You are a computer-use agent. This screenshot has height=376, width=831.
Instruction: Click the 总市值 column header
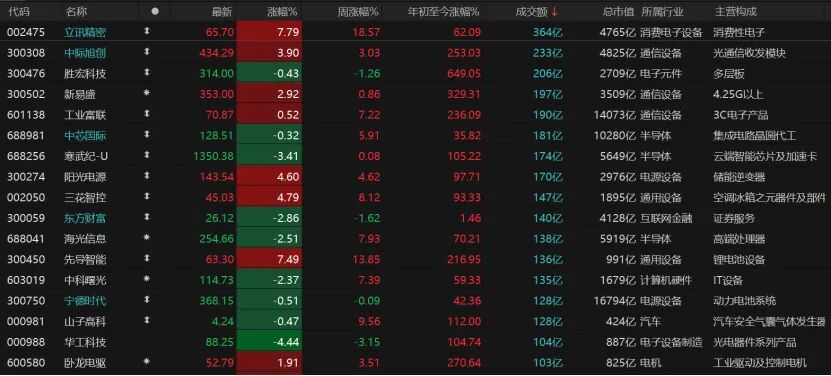pyautogui.click(x=618, y=11)
